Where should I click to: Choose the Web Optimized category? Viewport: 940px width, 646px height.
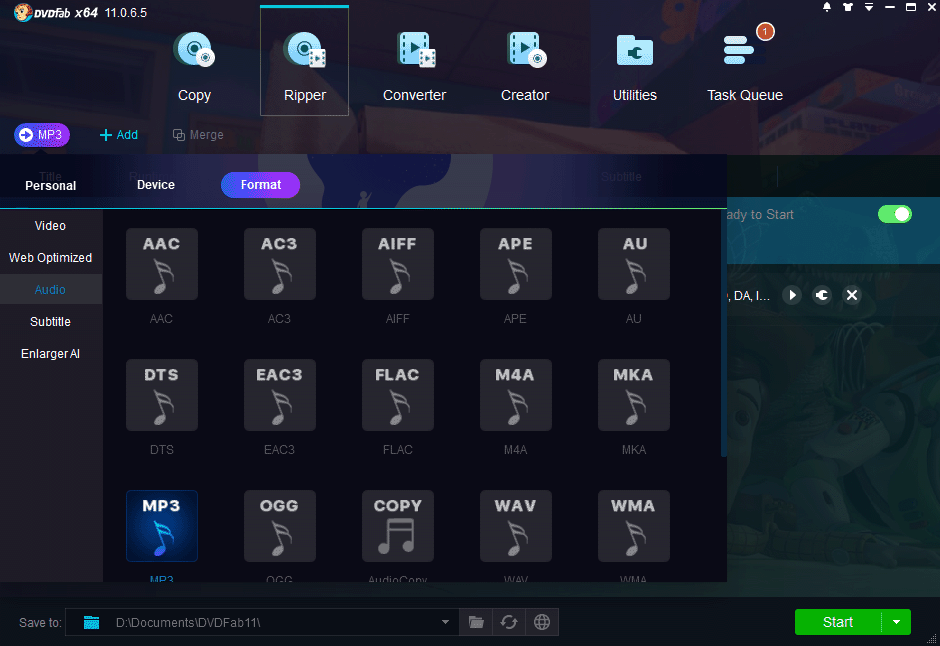click(x=50, y=258)
